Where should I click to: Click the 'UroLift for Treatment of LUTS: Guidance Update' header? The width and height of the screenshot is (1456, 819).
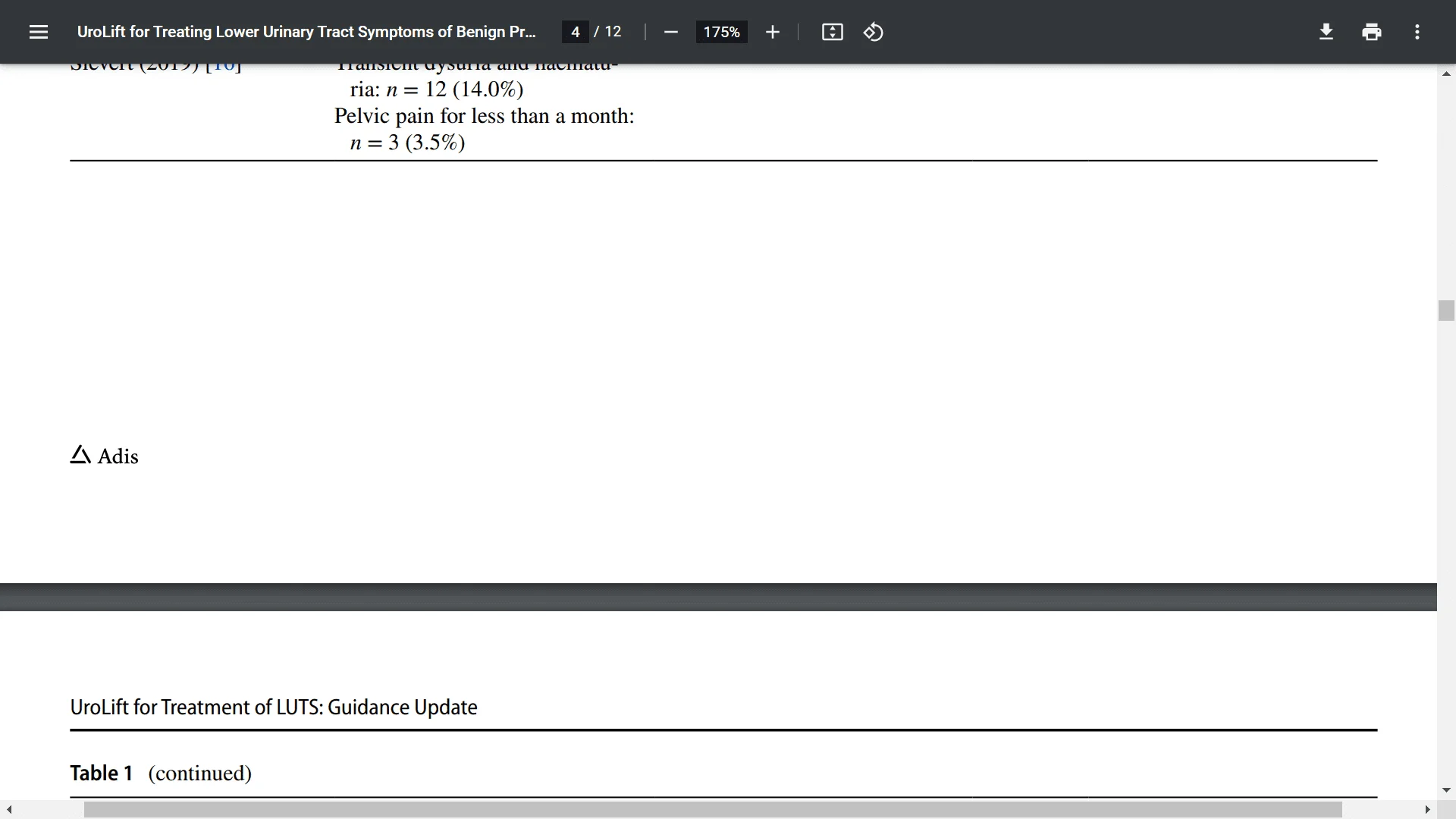274,707
